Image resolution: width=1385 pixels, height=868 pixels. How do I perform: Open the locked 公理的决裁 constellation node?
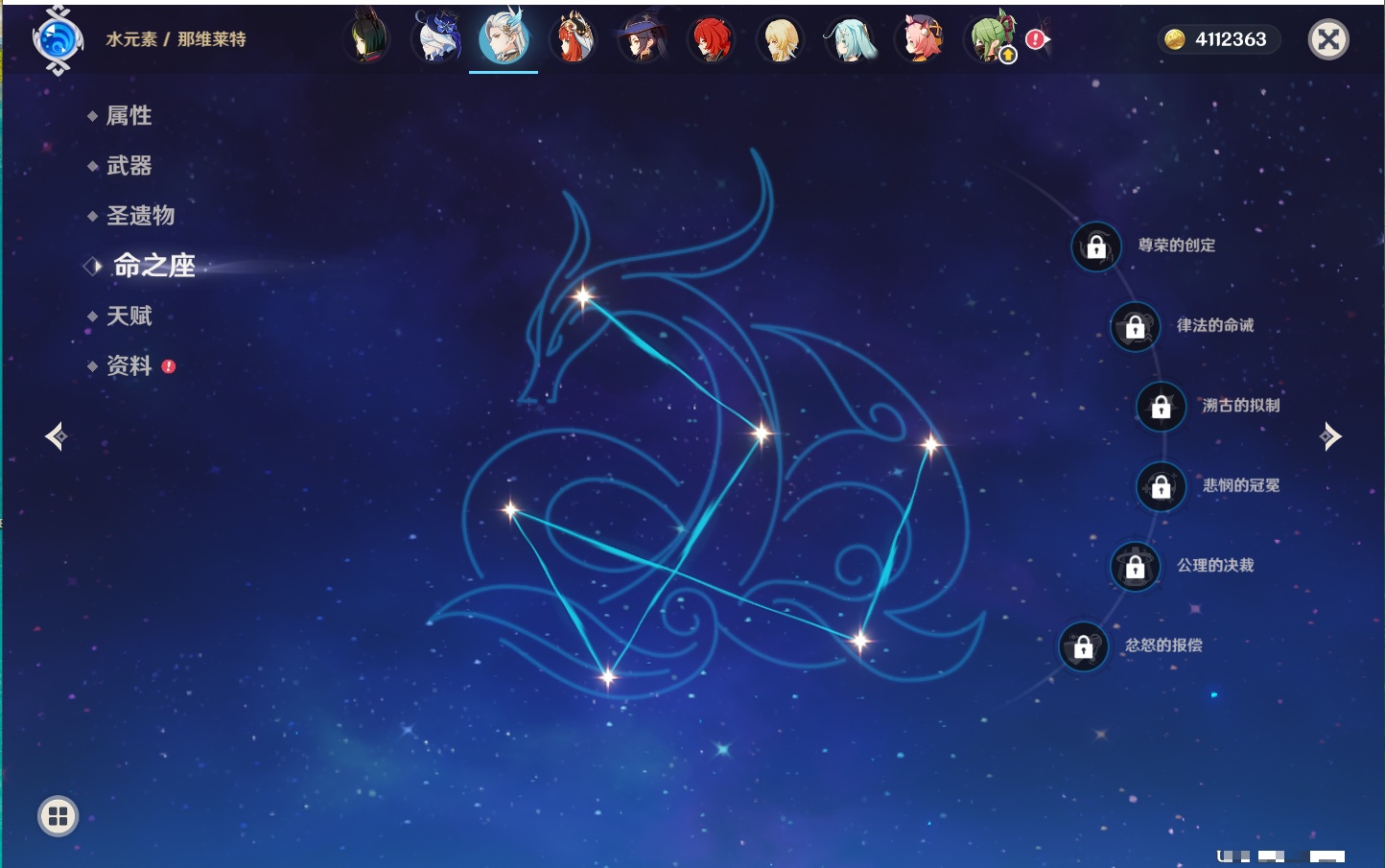click(x=1136, y=567)
